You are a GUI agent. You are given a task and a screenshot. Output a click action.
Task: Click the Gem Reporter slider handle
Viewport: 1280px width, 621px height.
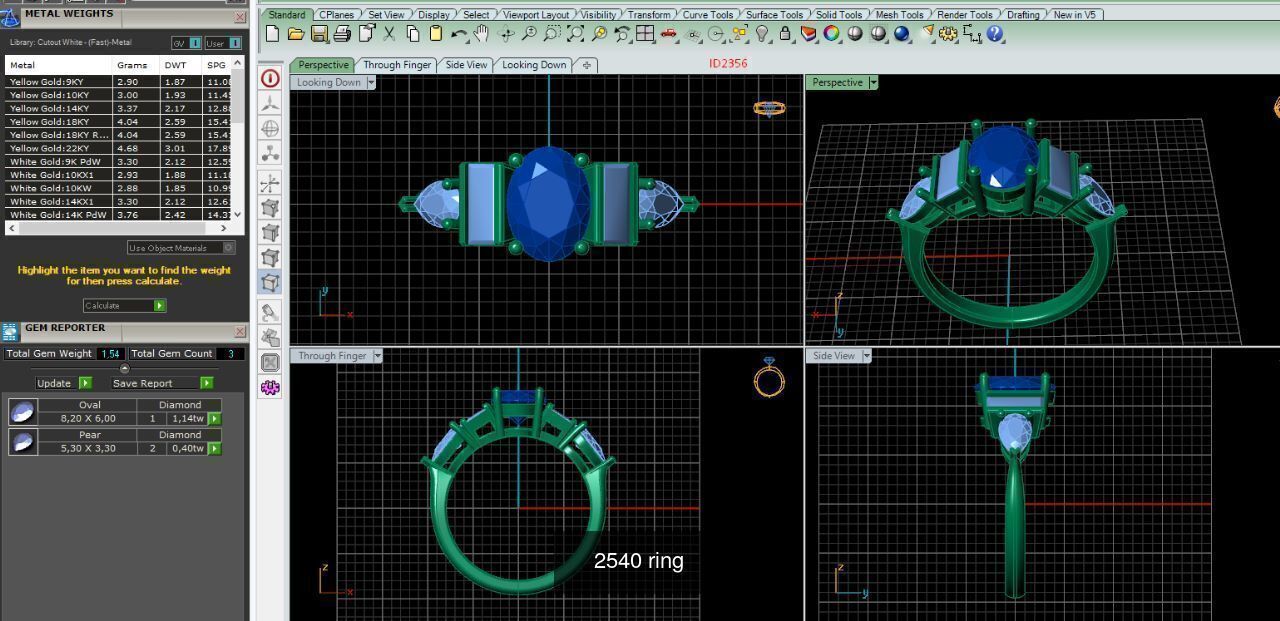coord(124,369)
